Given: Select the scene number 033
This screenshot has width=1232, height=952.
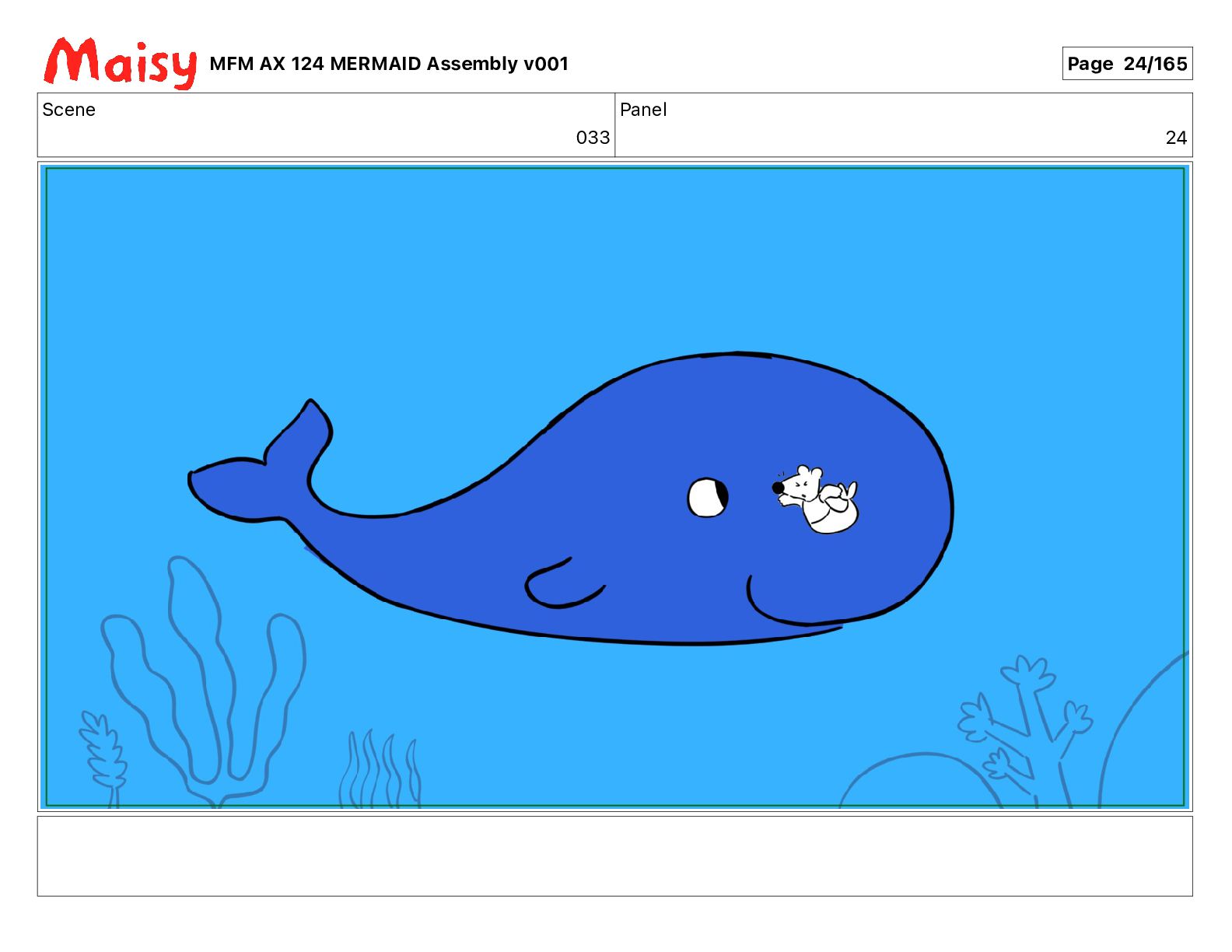Looking at the screenshot, I should (x=593, y=138).
